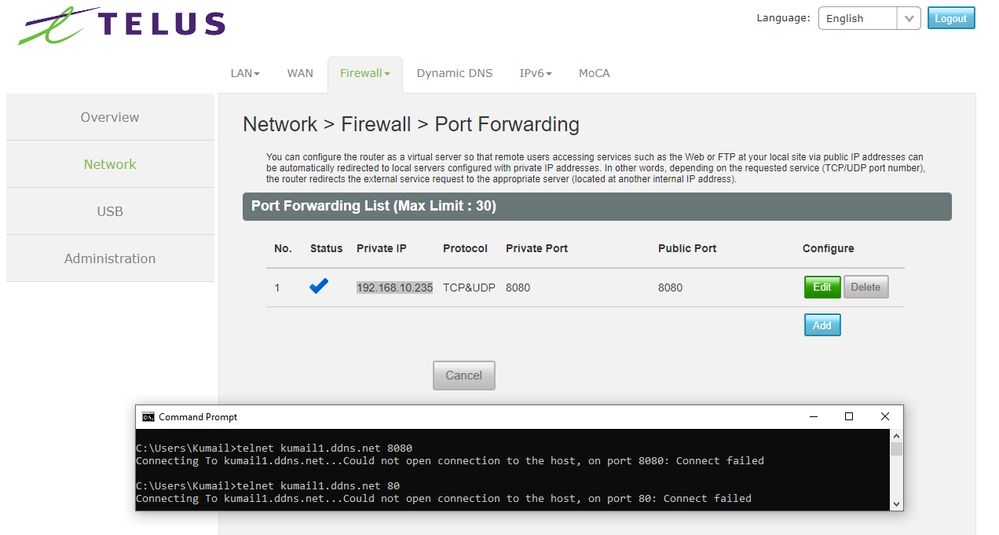The image size is (999, 535).
Task: Expand the Firewall menu
Action: click(364, 73)
